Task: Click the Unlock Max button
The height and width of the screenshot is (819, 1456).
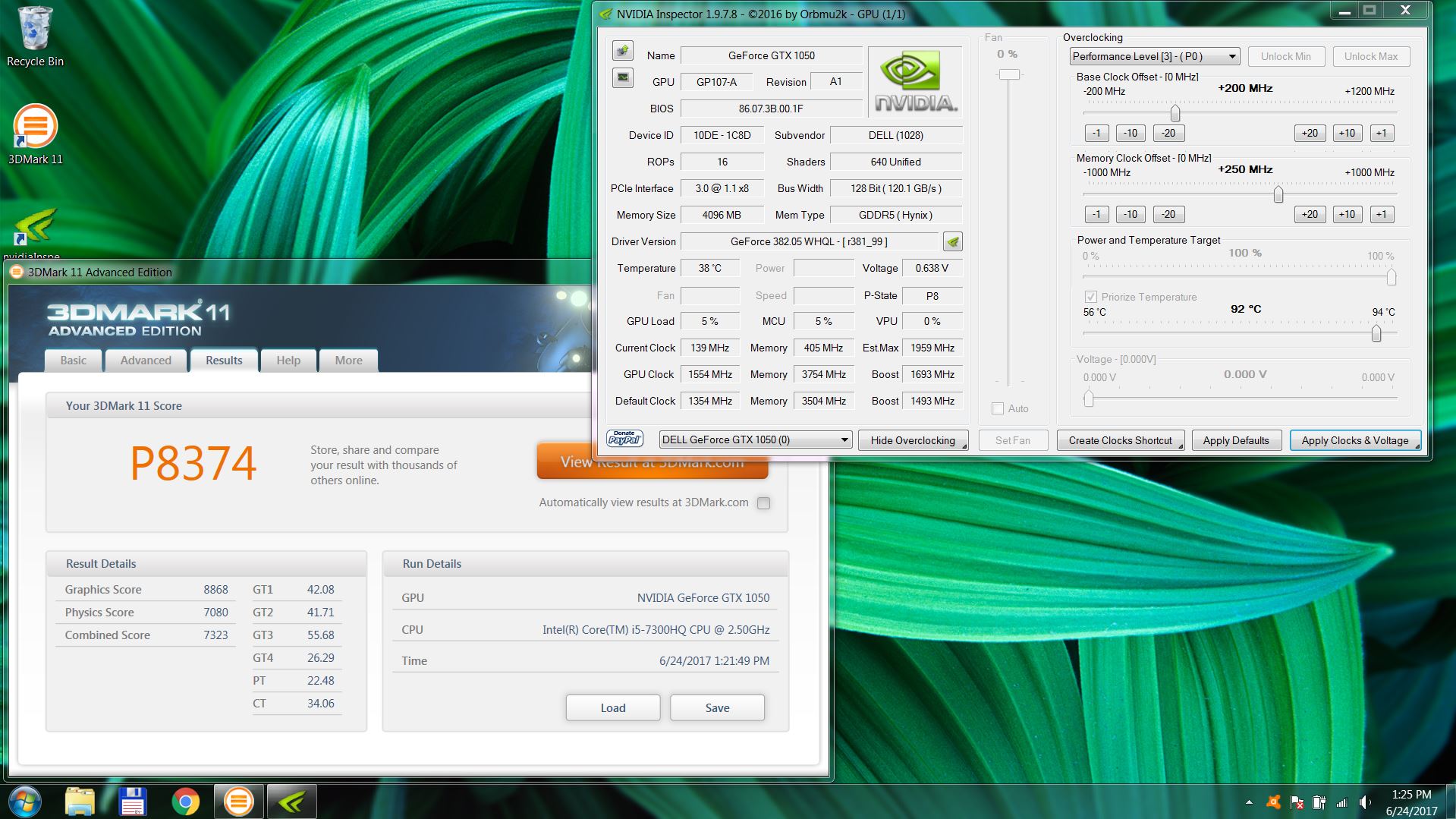Action: pos(1371,56)
